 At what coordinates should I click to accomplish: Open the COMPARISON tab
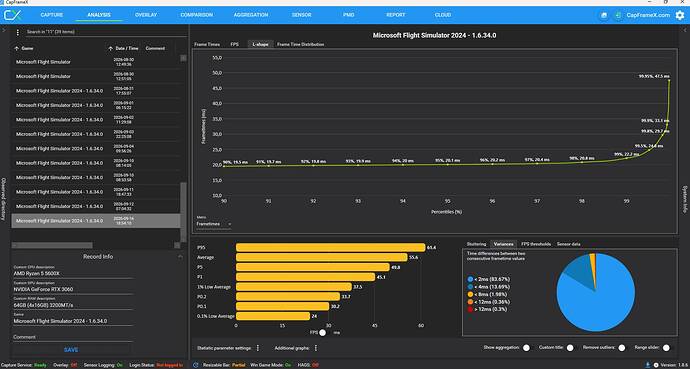point(197,15)
